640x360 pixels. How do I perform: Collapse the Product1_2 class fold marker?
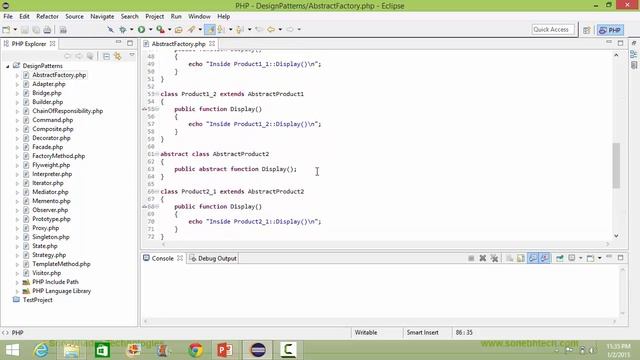157,94
